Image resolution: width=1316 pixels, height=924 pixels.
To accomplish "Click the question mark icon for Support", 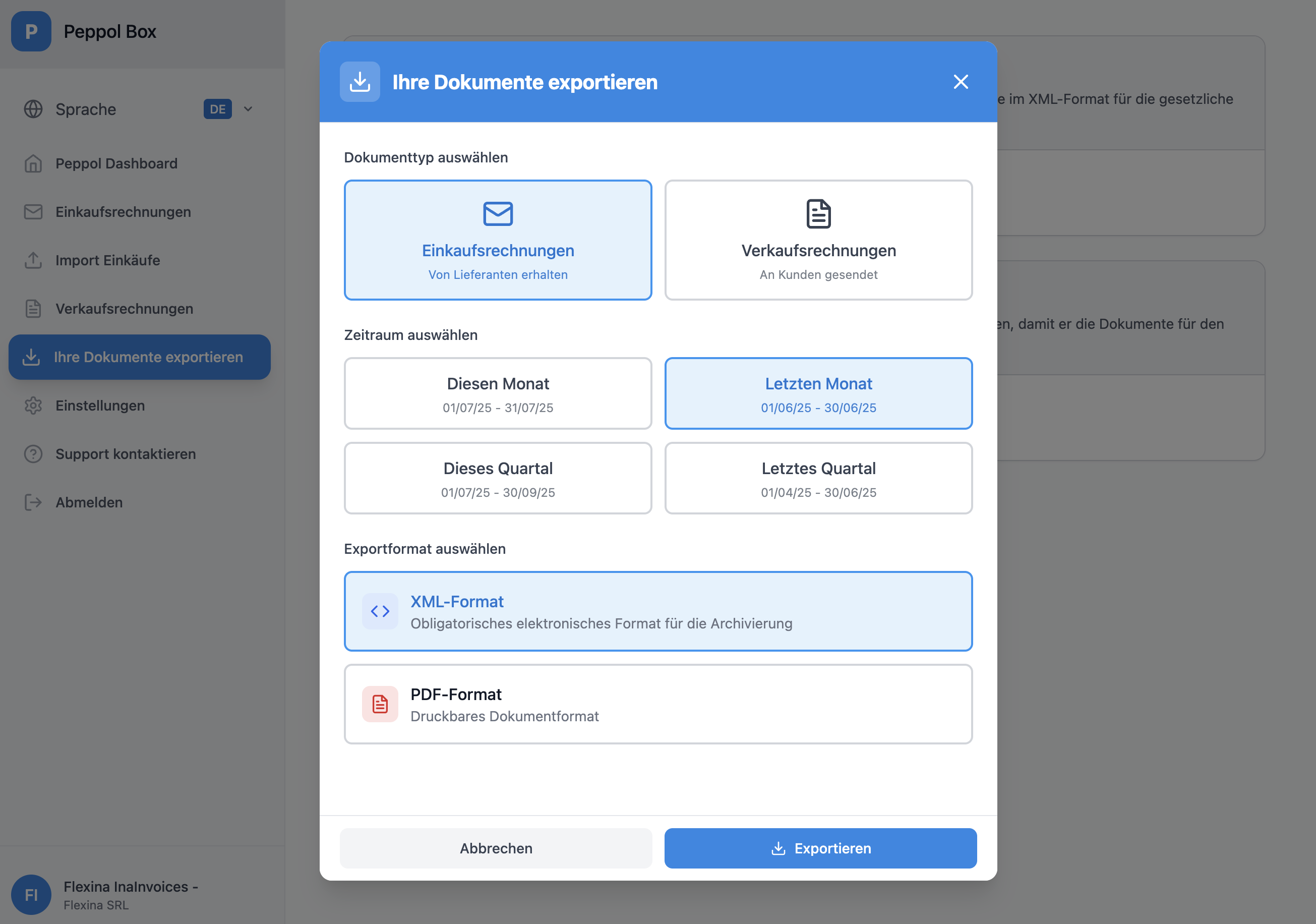I will [33, 454].
